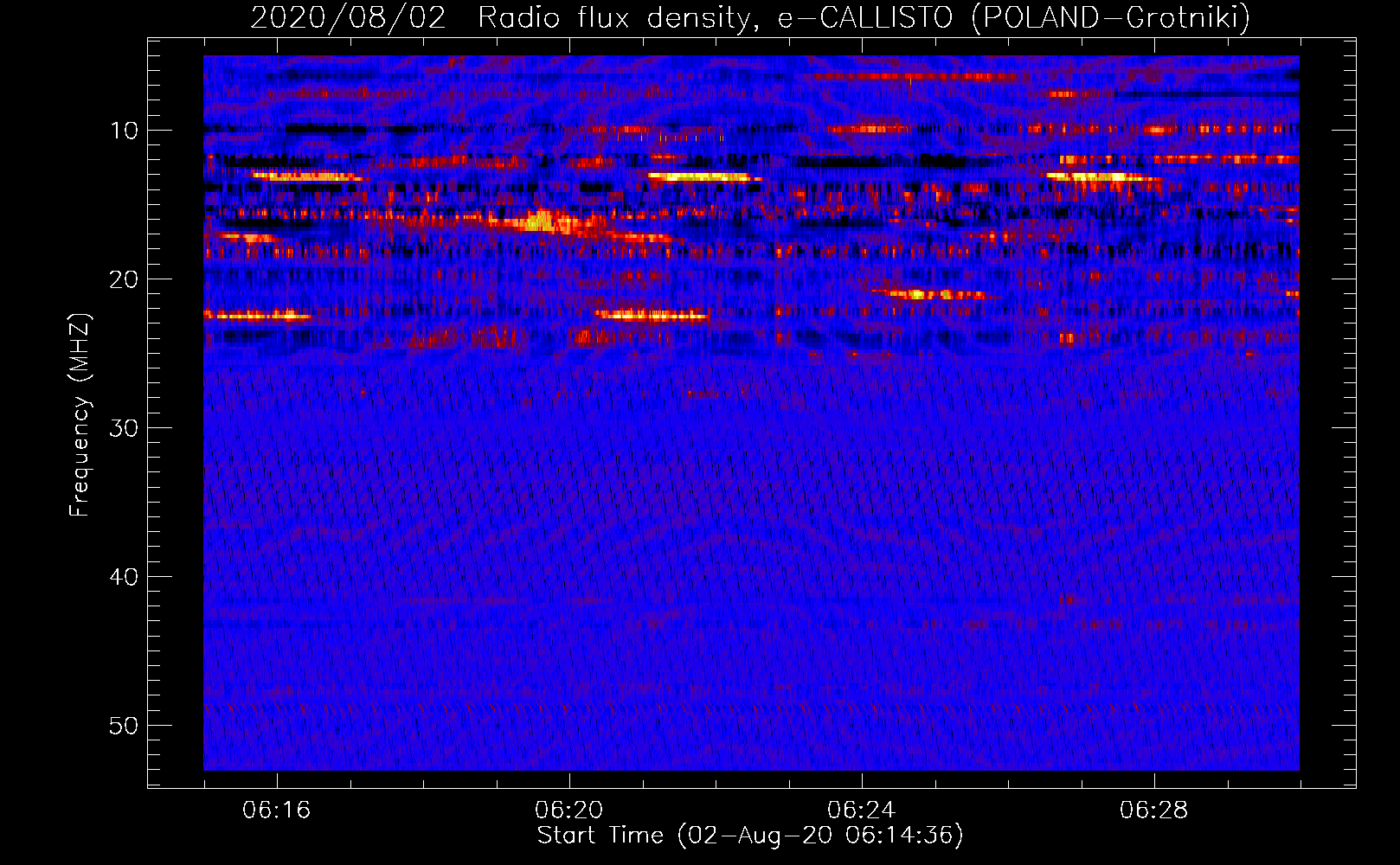
Task: Select the 'Frequency (MHZ)' y-axis label
Action: coord(80,414)
